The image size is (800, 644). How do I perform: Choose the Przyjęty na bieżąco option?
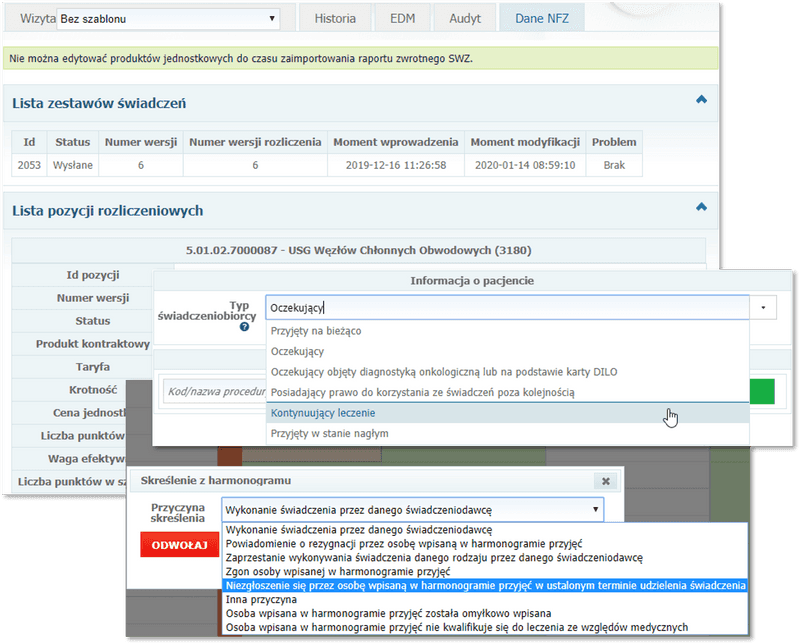point(508,331)
